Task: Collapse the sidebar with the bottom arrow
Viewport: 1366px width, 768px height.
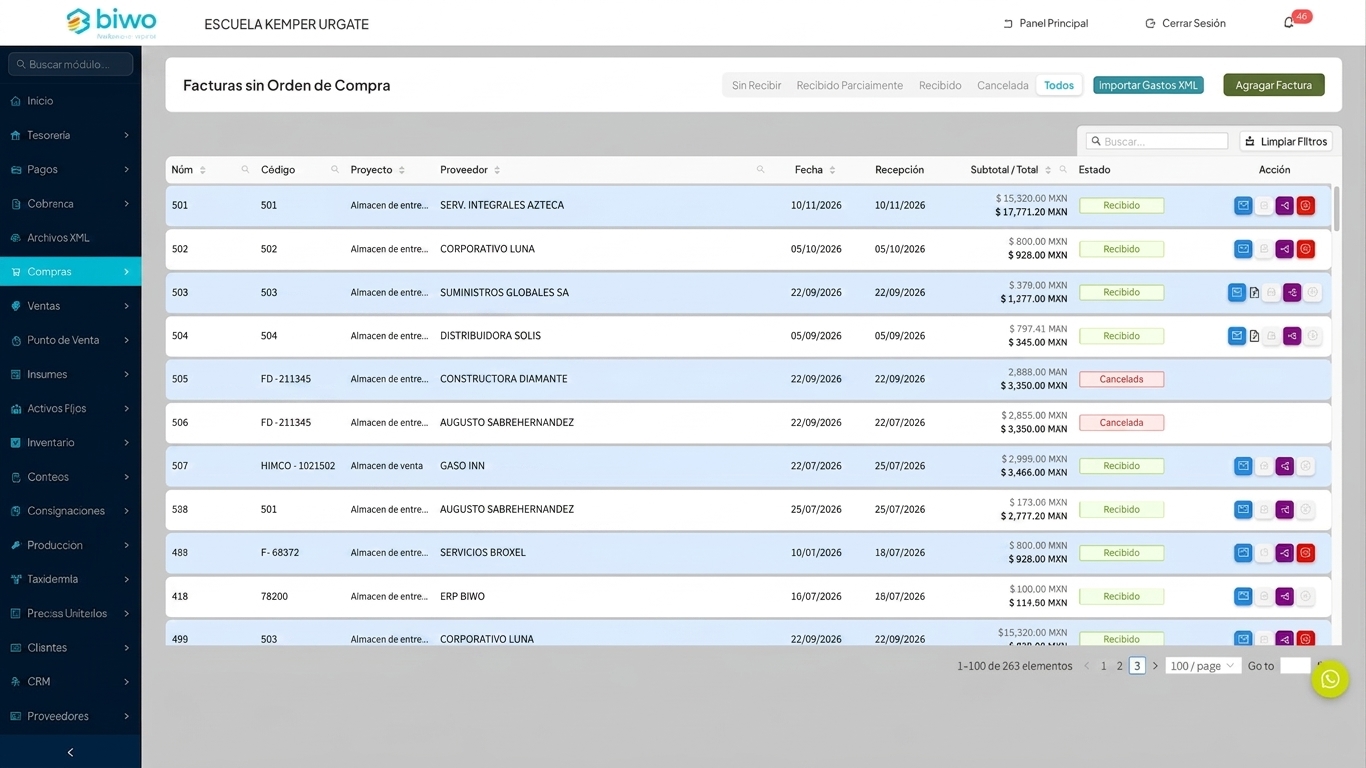Action: pos(70,752)
